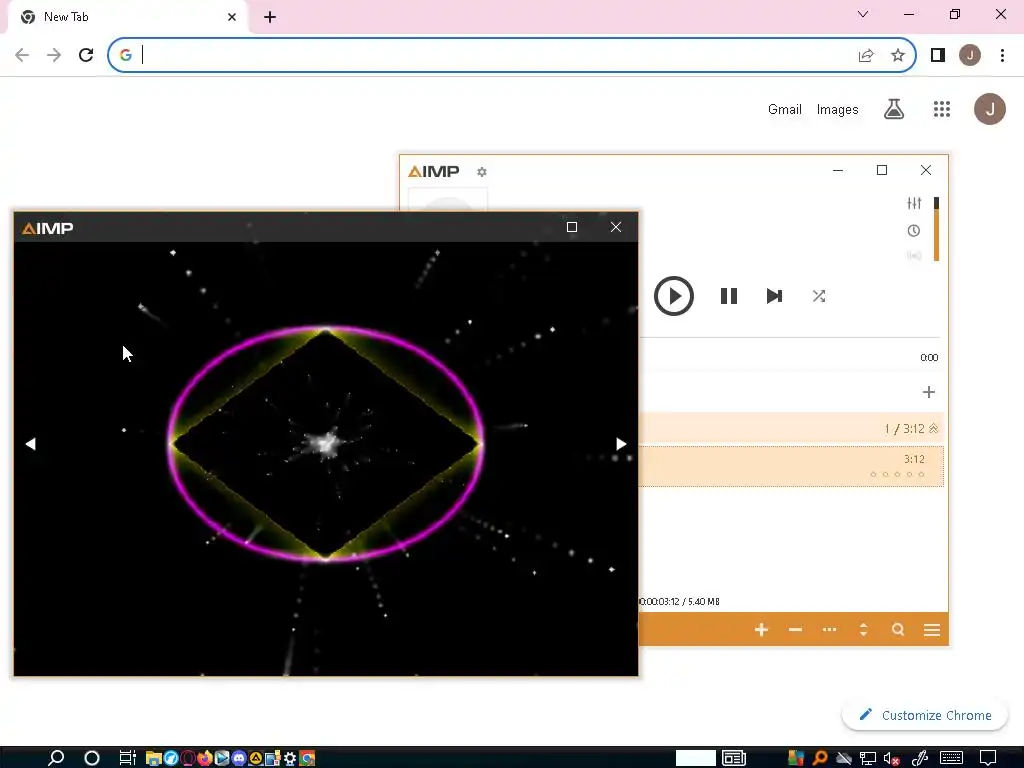
Task: Open the AIMP equalizer sliders icon
Action: pos(914,203)
